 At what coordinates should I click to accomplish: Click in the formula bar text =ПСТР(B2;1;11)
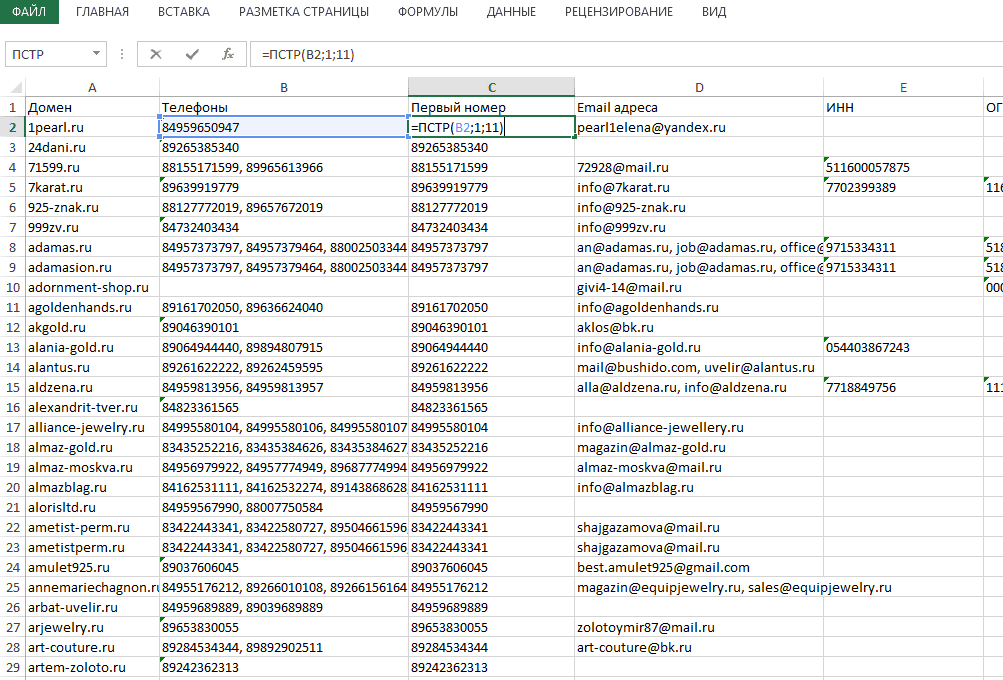[308, 54]
